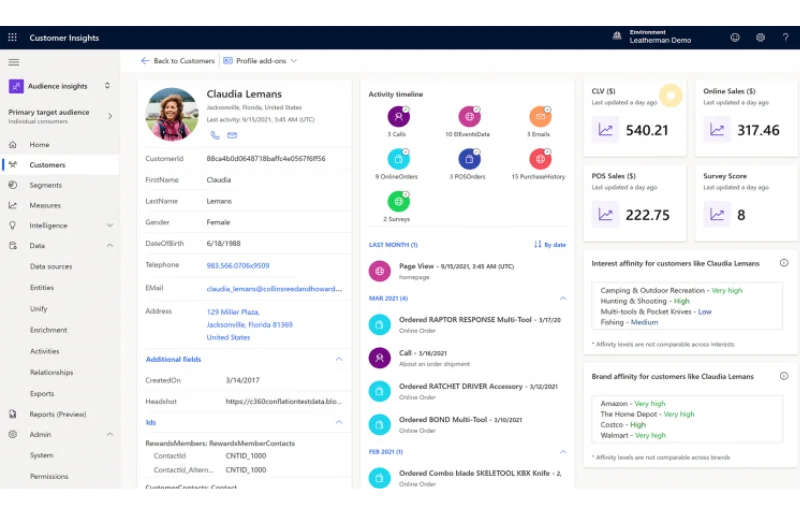Click the Online Sales trend chart icon

tap(717, 130)
